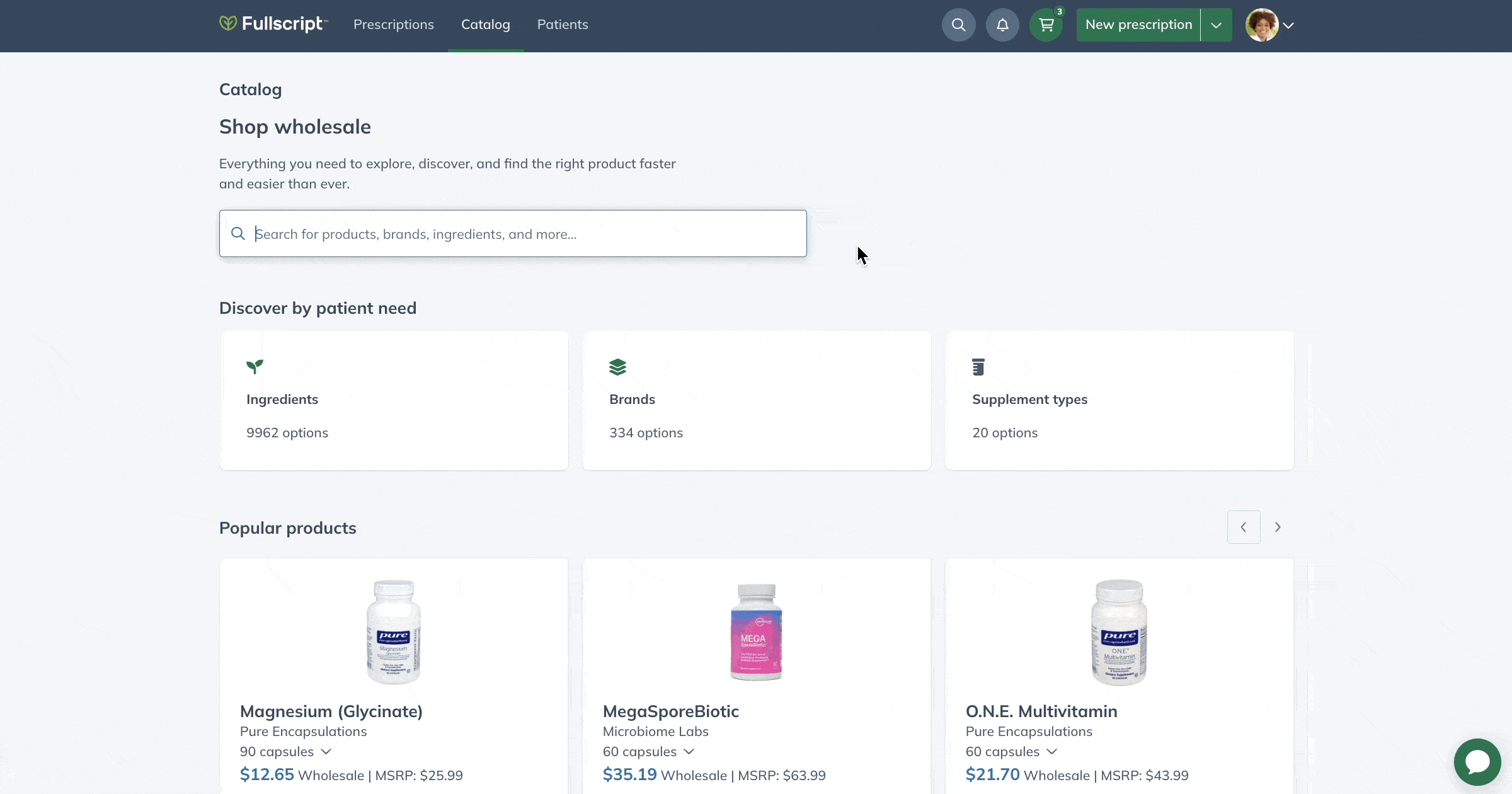Viewport: 1512px width, 794px height.
Task: Click '334 options' text
Action: 646,433
